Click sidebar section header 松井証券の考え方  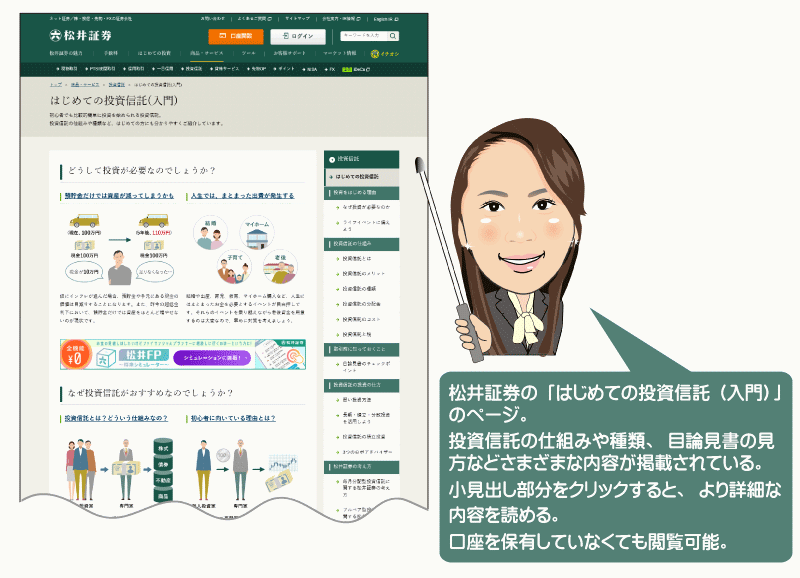tap(362, 467)
